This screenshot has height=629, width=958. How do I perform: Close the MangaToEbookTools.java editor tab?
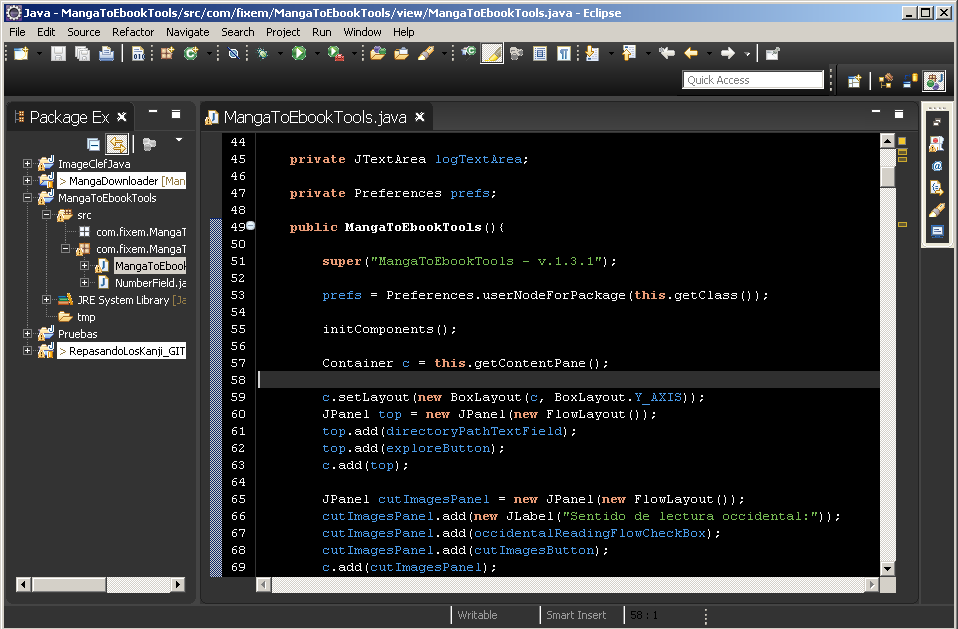point(420,117)
